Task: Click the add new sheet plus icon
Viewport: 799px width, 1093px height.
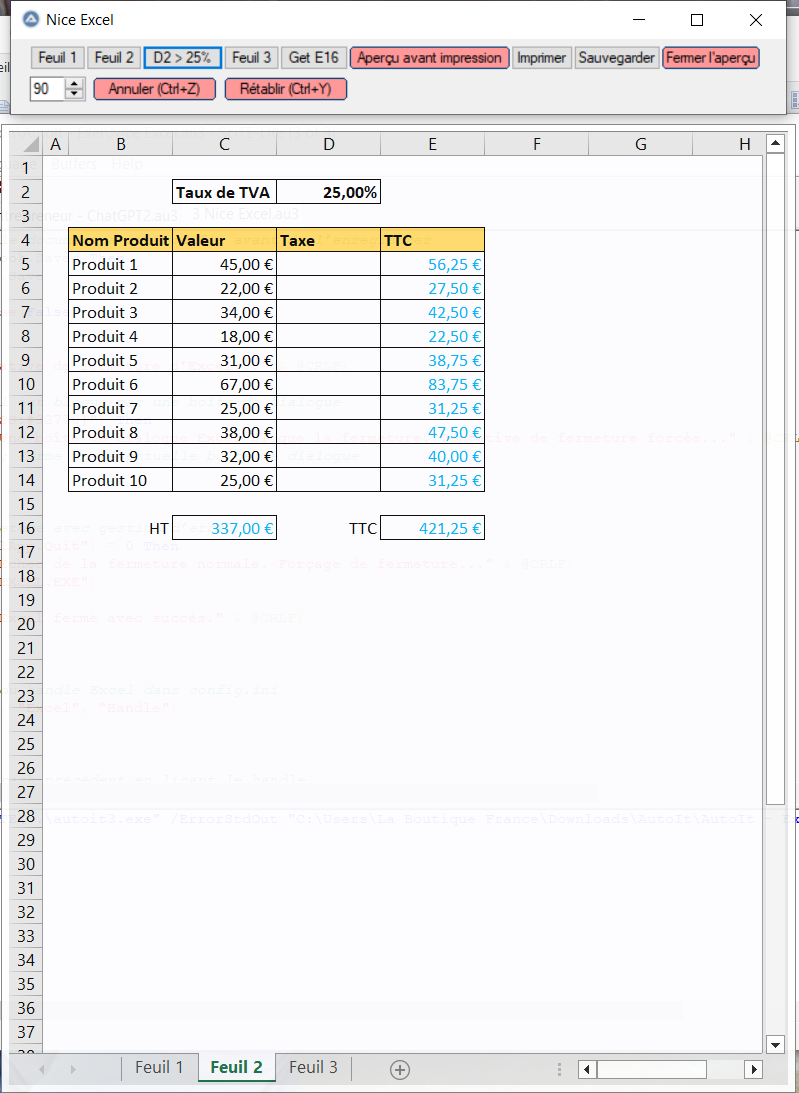Action: pos(400,1069)
